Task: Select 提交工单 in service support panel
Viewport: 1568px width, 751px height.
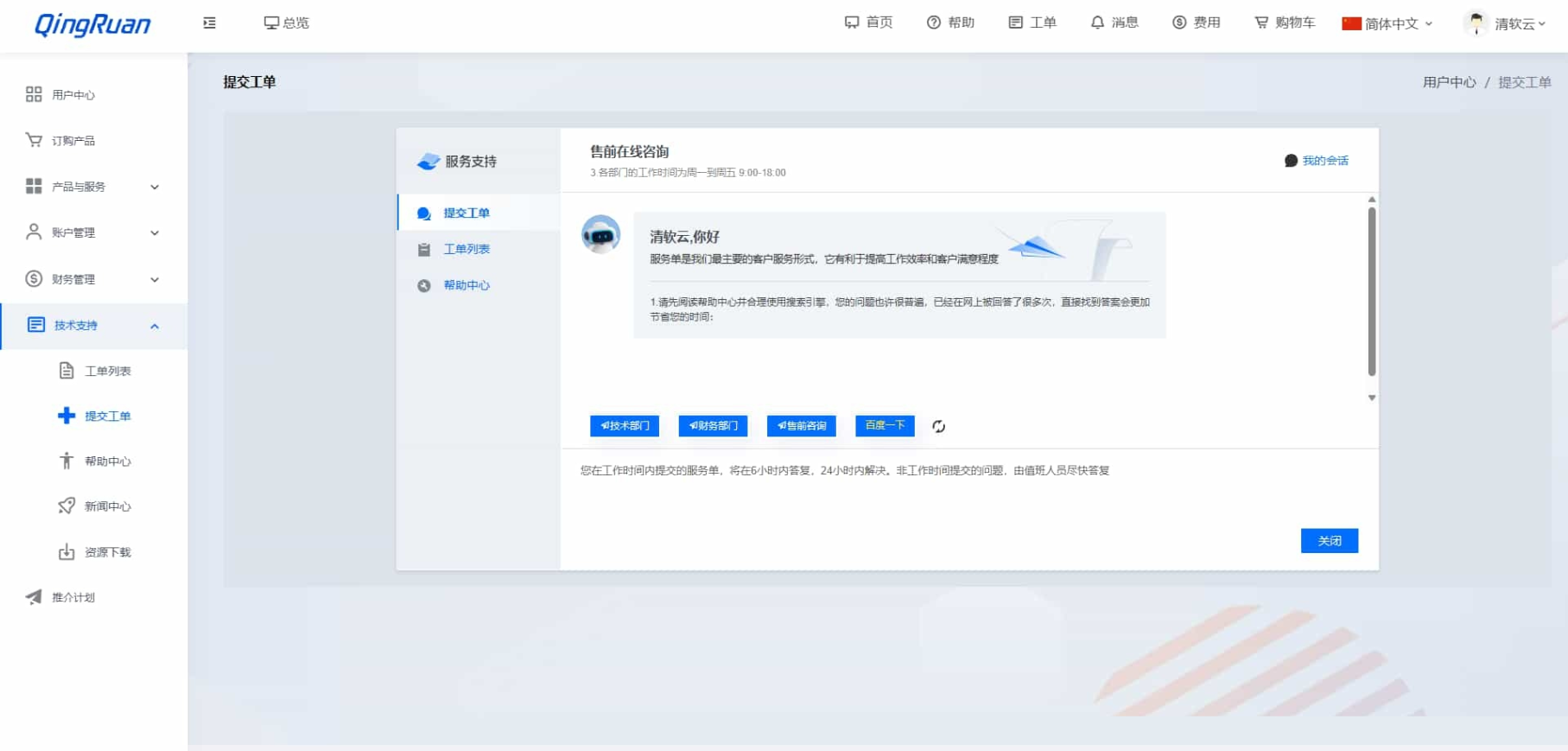Action: (479, 213)
